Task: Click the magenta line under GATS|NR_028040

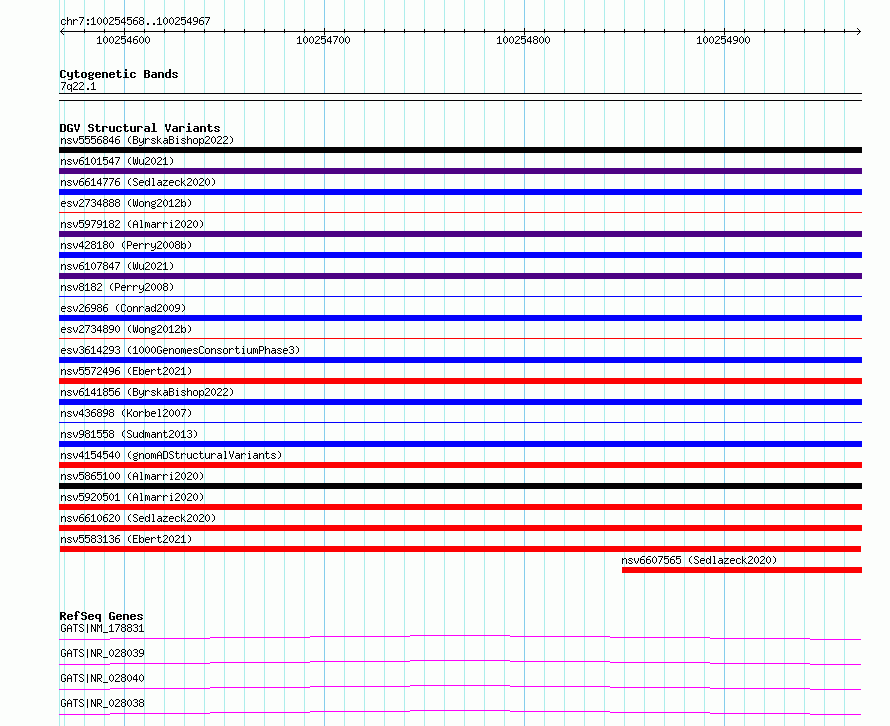Action: click(460, 687)
